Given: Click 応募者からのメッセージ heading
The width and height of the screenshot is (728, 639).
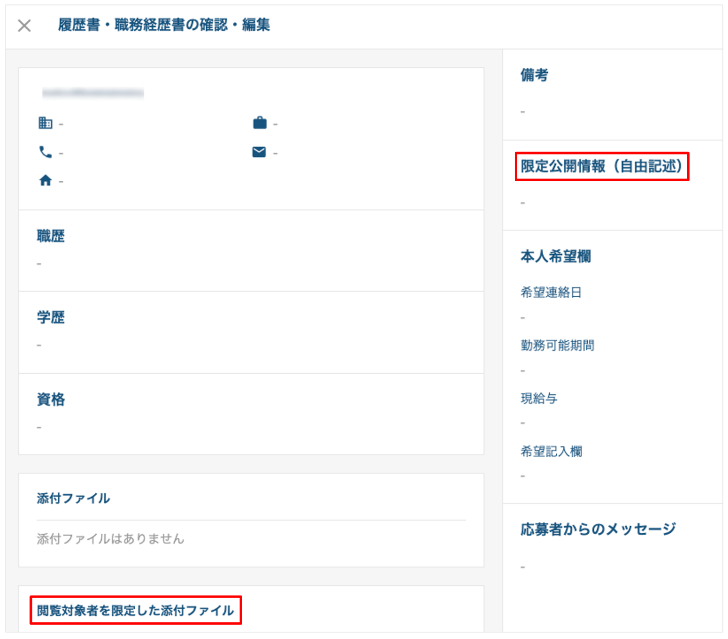Looking at the screenshot, I should coord(598,529).
